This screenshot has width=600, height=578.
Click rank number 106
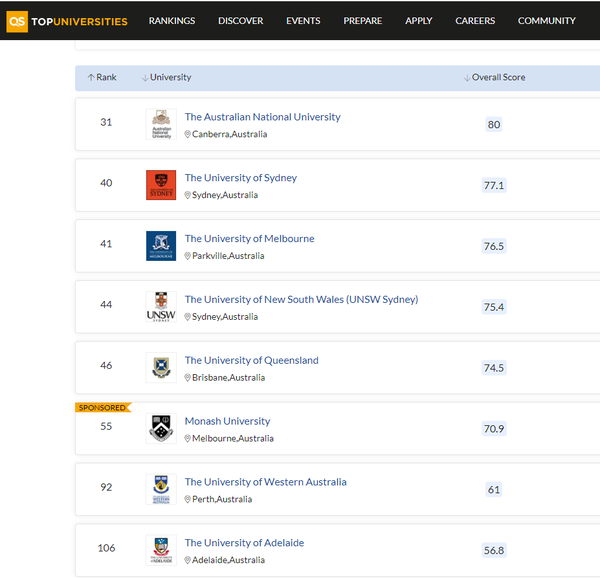(106, 548)
